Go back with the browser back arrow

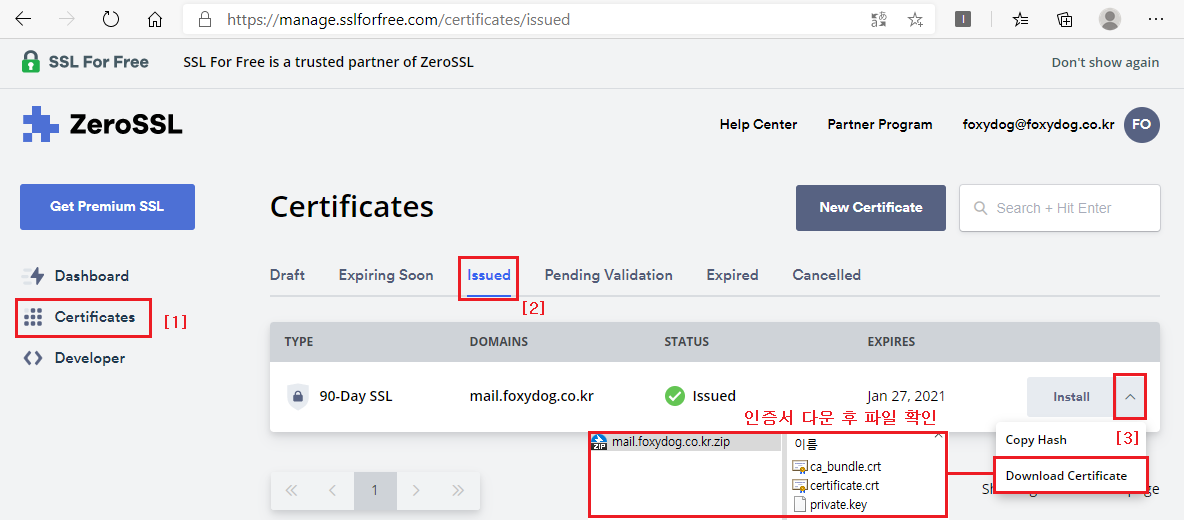(23, 20)
